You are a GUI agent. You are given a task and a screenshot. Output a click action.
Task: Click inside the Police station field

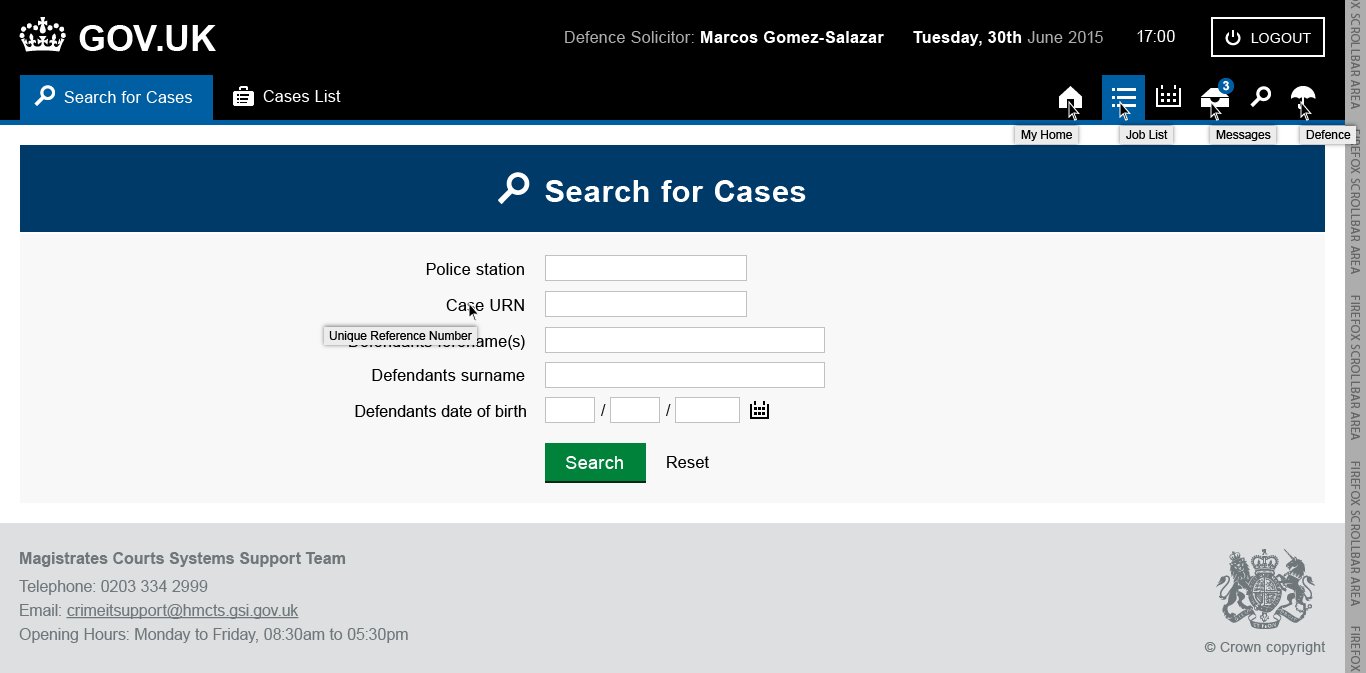[645, 267]
